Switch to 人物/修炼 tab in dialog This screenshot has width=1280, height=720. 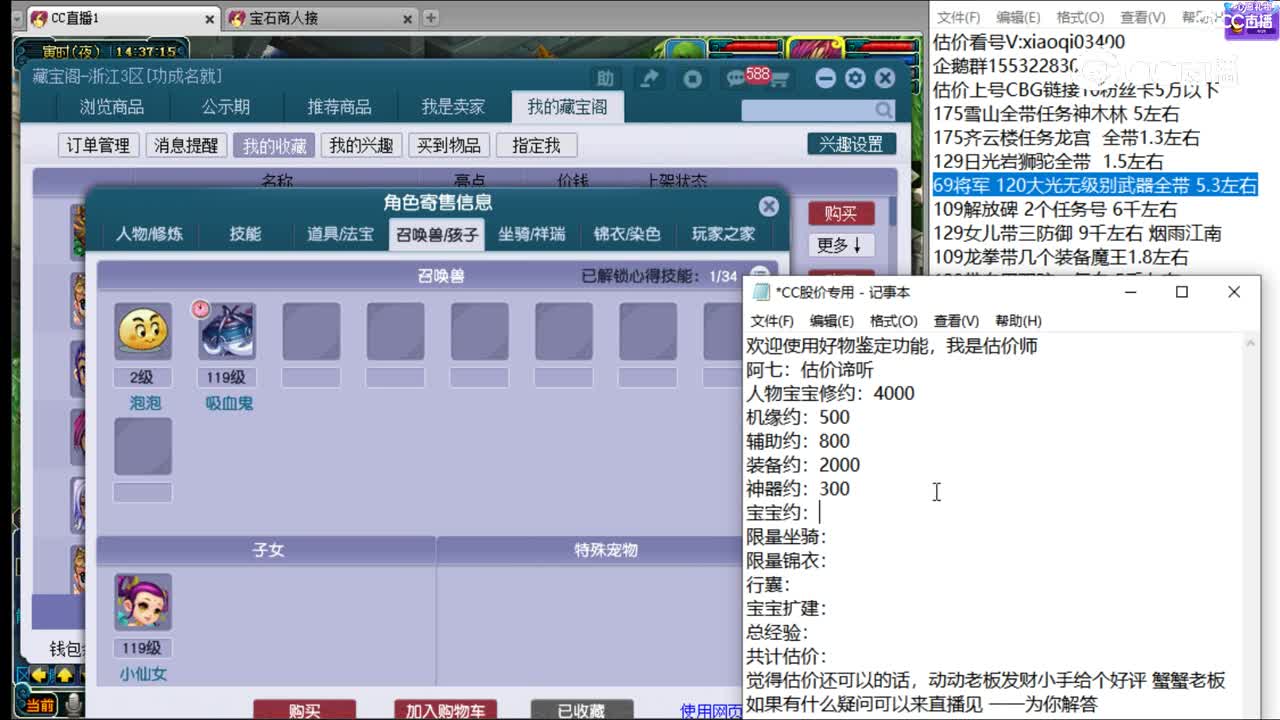point(149,234)
